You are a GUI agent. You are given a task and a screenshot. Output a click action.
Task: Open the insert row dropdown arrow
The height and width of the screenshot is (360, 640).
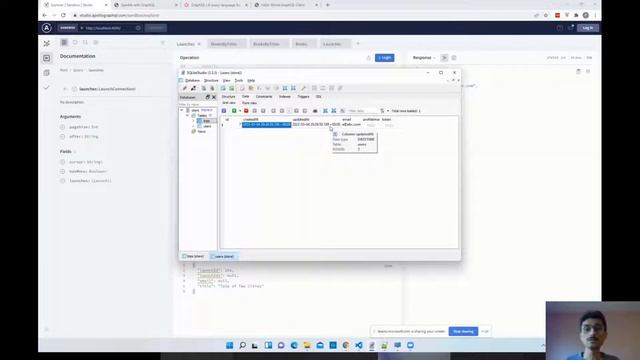click(240, 111)
